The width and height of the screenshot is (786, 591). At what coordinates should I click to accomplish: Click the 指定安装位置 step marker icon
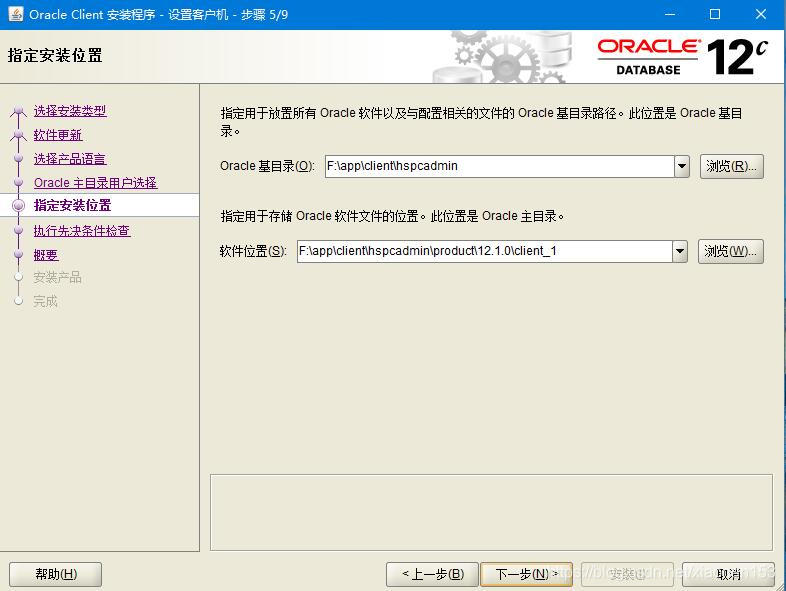[x=19, y=206]
